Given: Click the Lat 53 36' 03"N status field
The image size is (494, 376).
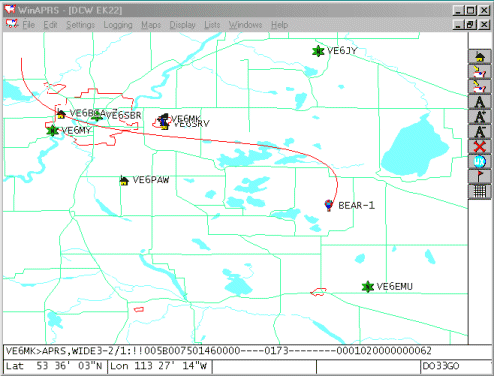Looking at the screenshot, I should pos(55,366).
